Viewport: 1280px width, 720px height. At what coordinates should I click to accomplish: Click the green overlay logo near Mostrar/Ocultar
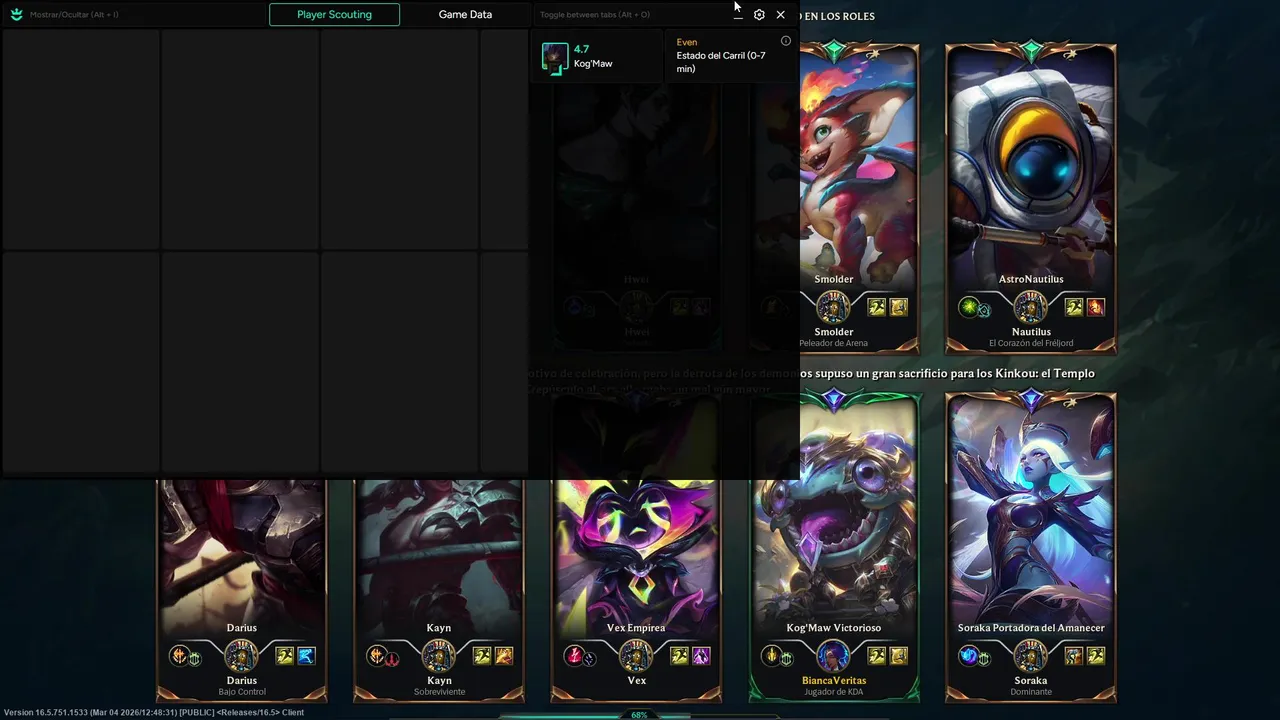(x=16, y=14)
